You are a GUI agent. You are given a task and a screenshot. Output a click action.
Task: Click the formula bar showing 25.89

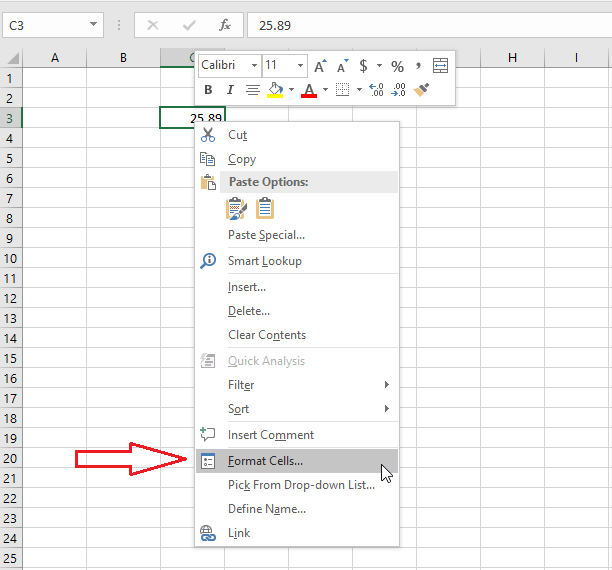429,25
